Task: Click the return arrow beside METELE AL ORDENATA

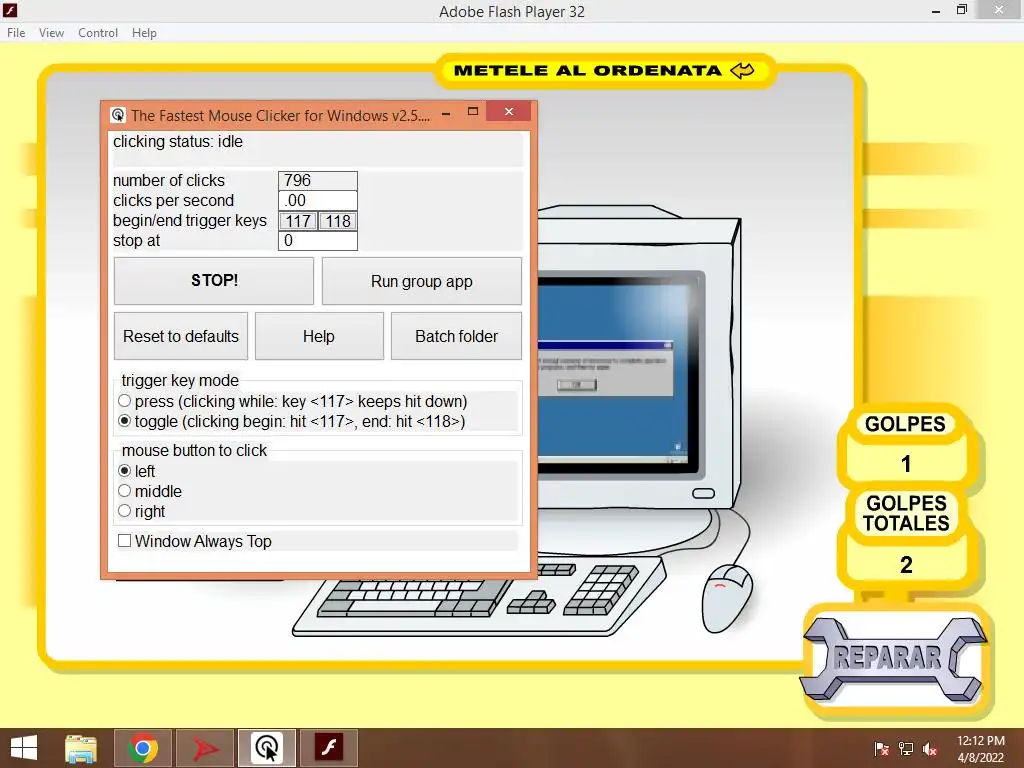Action: pos(742,71)
